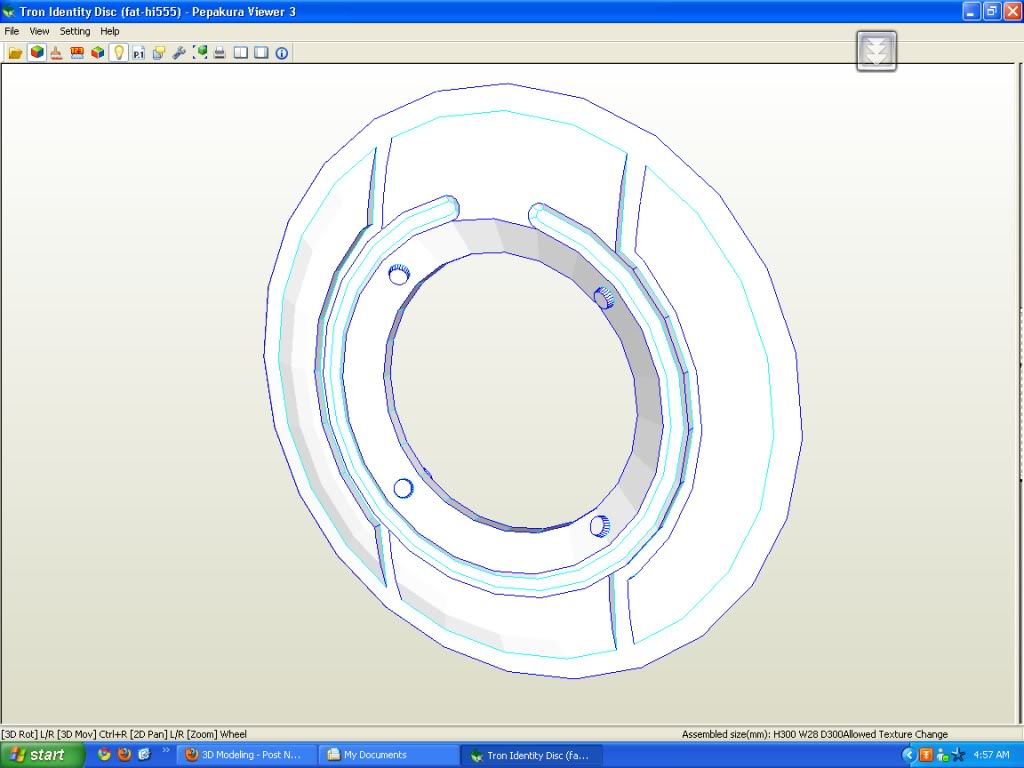The width and height of the screenshot is (1024, 768).
Task: Launch Chrome from quick launch bar
Action: [x=104, y=754]
